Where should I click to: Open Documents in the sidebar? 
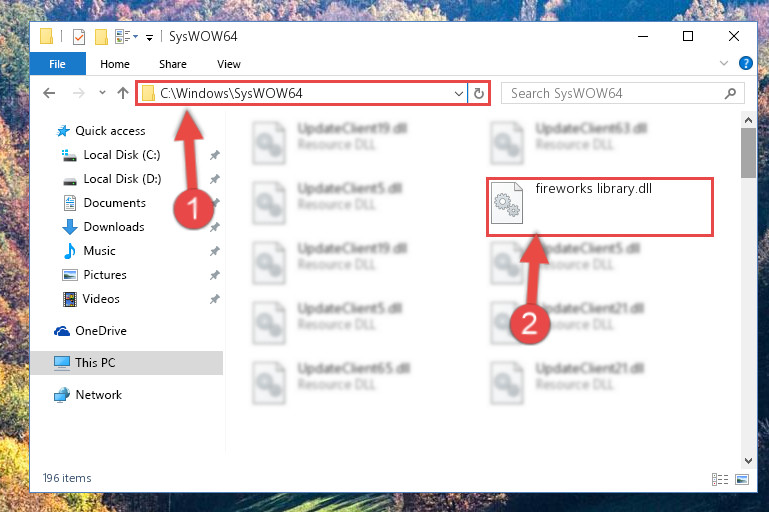click(114, 203)
